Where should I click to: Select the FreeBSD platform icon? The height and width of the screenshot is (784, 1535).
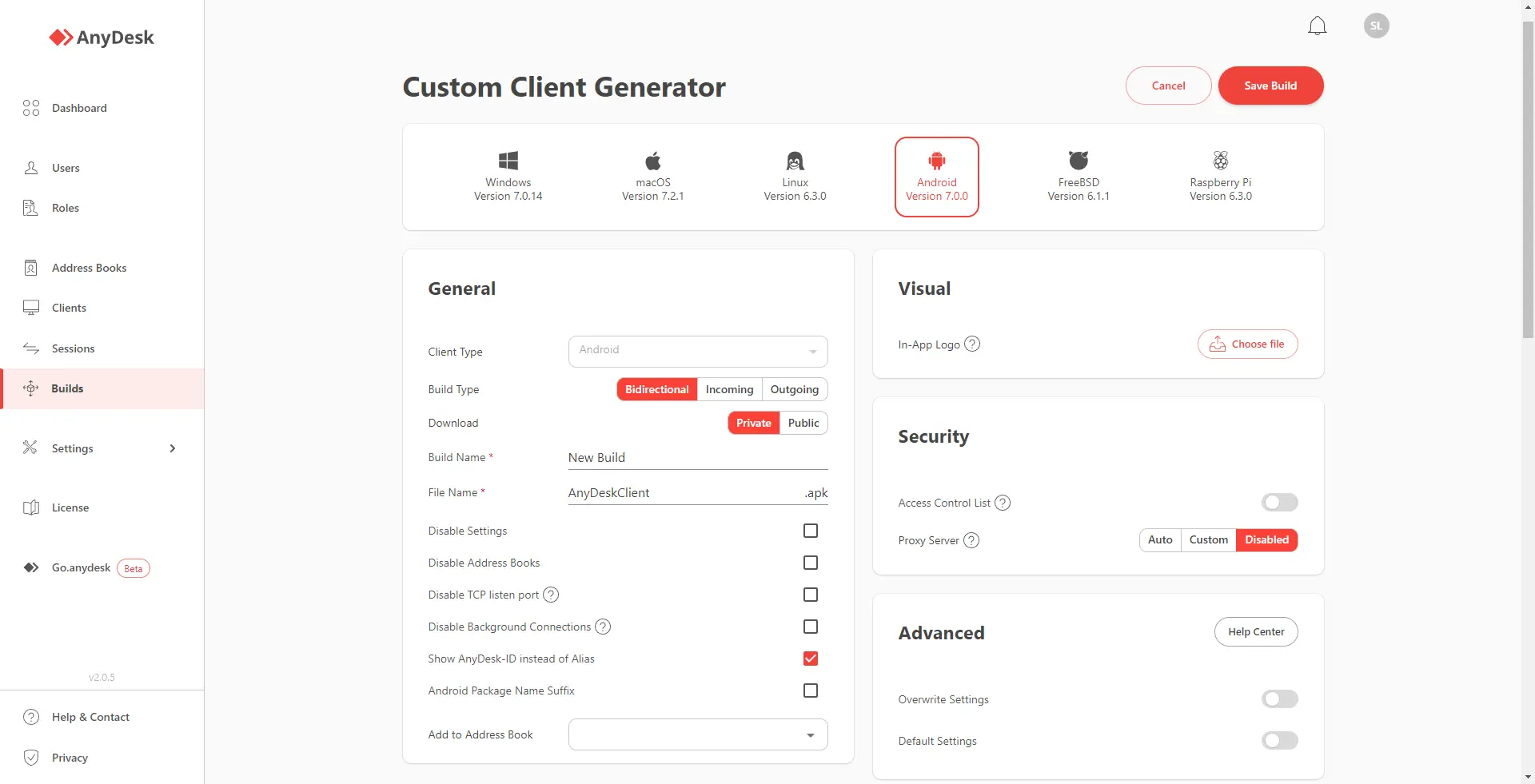pos(1078,160)
